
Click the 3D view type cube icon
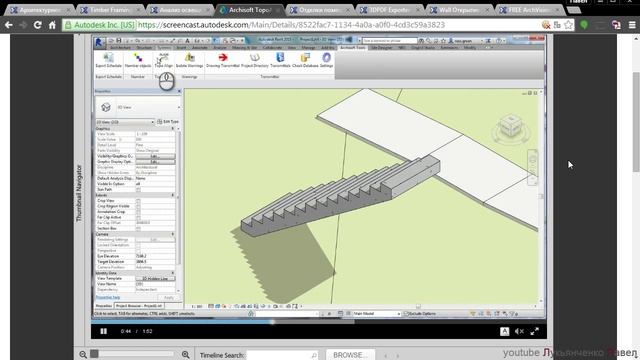click(106, 107)
